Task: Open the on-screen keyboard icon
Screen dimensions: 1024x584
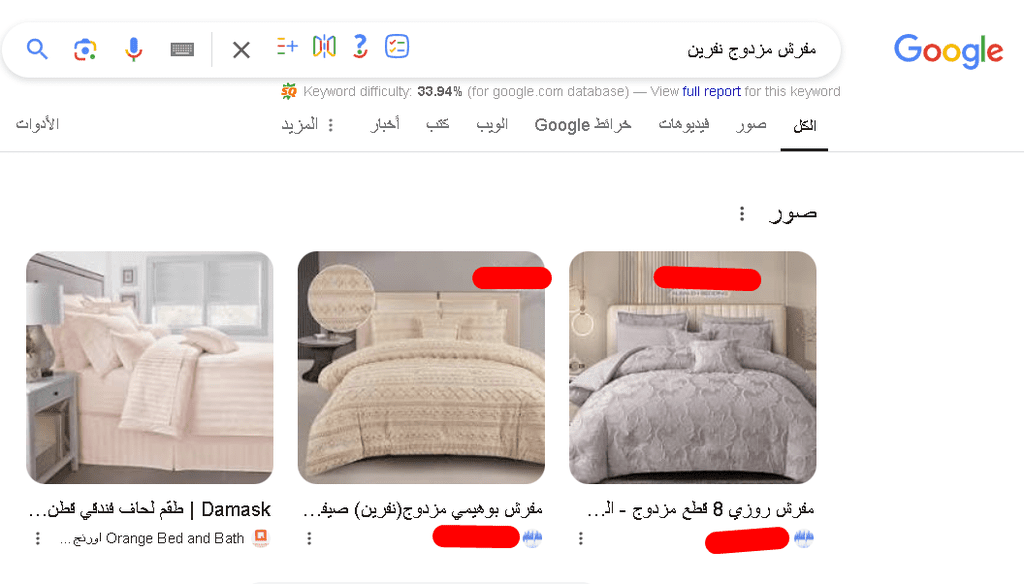Action: click(x=182, y=49)
